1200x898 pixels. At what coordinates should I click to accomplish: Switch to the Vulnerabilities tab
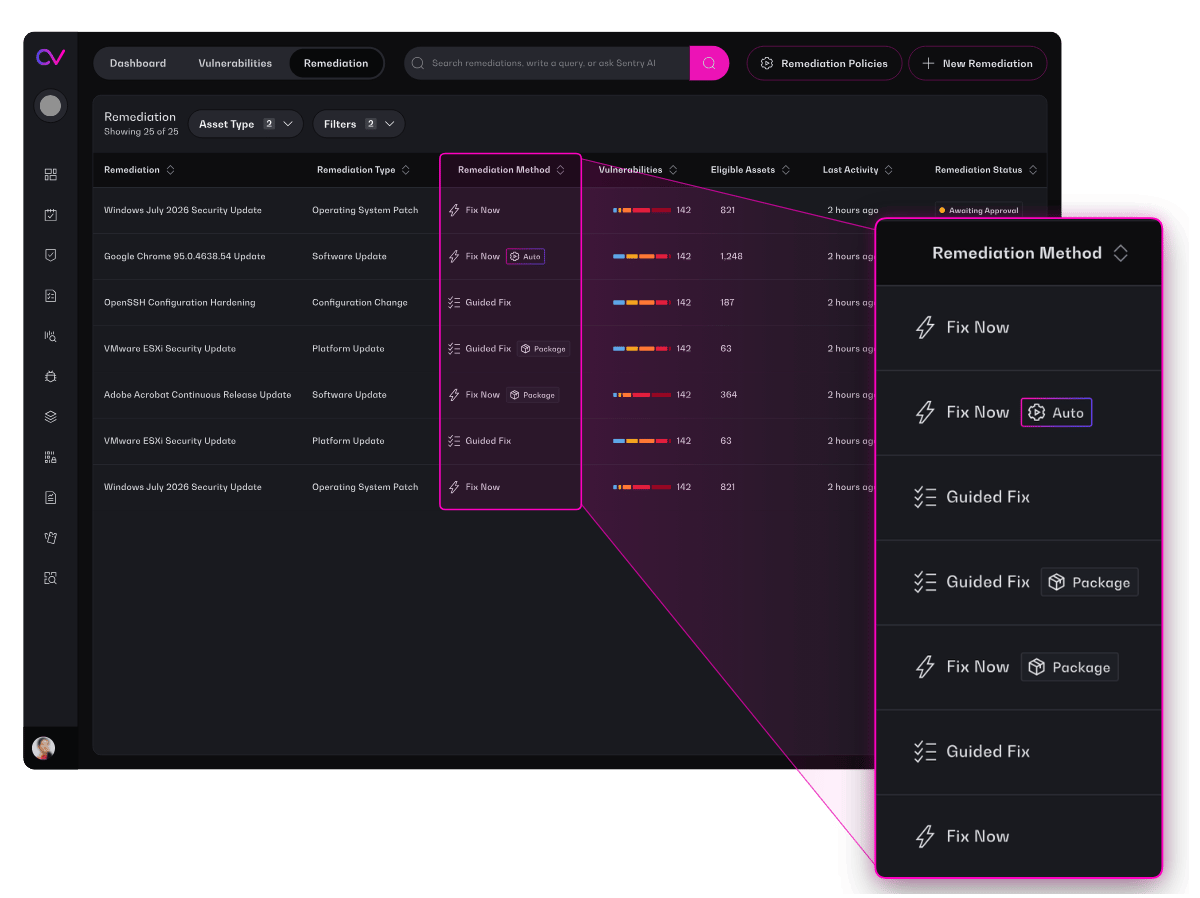[235, 63]
